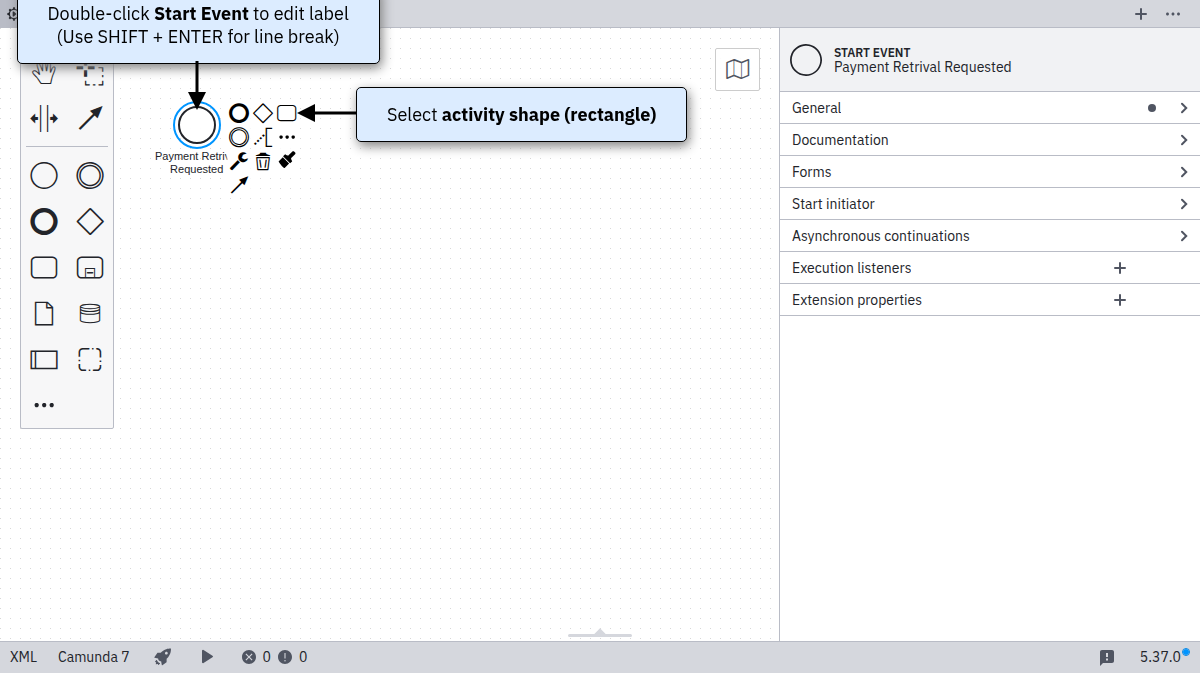Append a task using the context pad rectangle
Image resolution: width=1200 pixels, height=673 pixels.
click(x=287, y=113)
